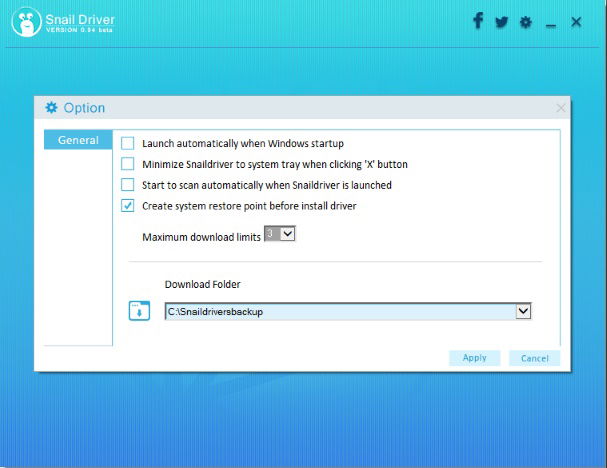607x468 pixels.
Task: Click the Cancel button
Action: point(535,358)
